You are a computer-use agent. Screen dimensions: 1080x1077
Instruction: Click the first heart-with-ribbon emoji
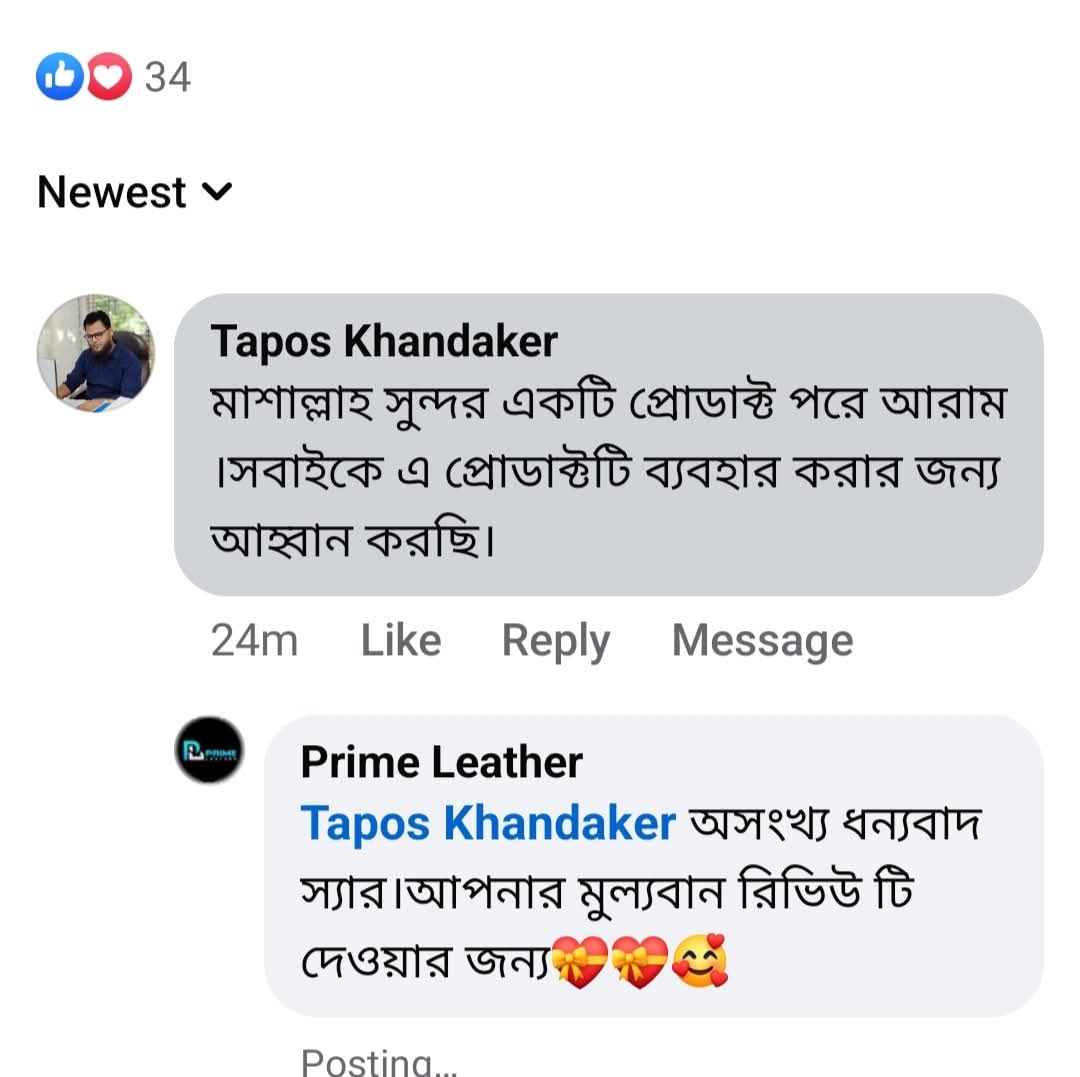pos(579,964)
